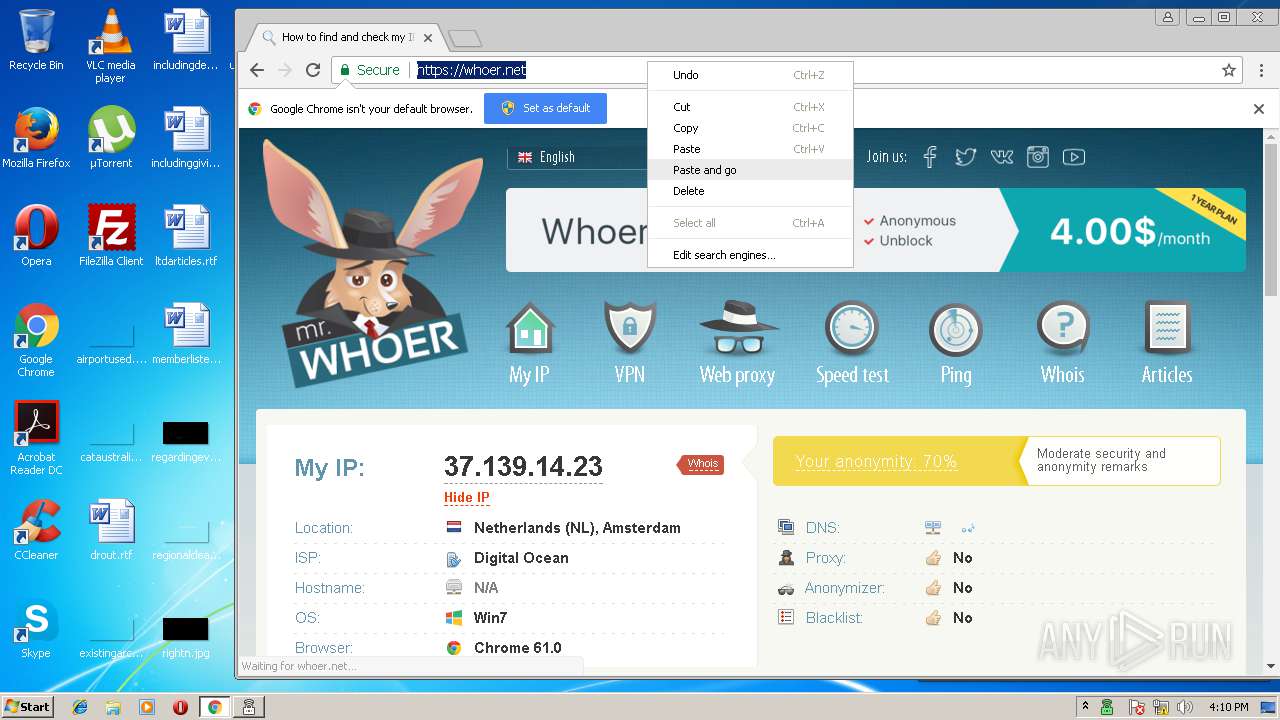The image size is (1280, 720).
Task: Open English language selector
Action: (578, 157)
